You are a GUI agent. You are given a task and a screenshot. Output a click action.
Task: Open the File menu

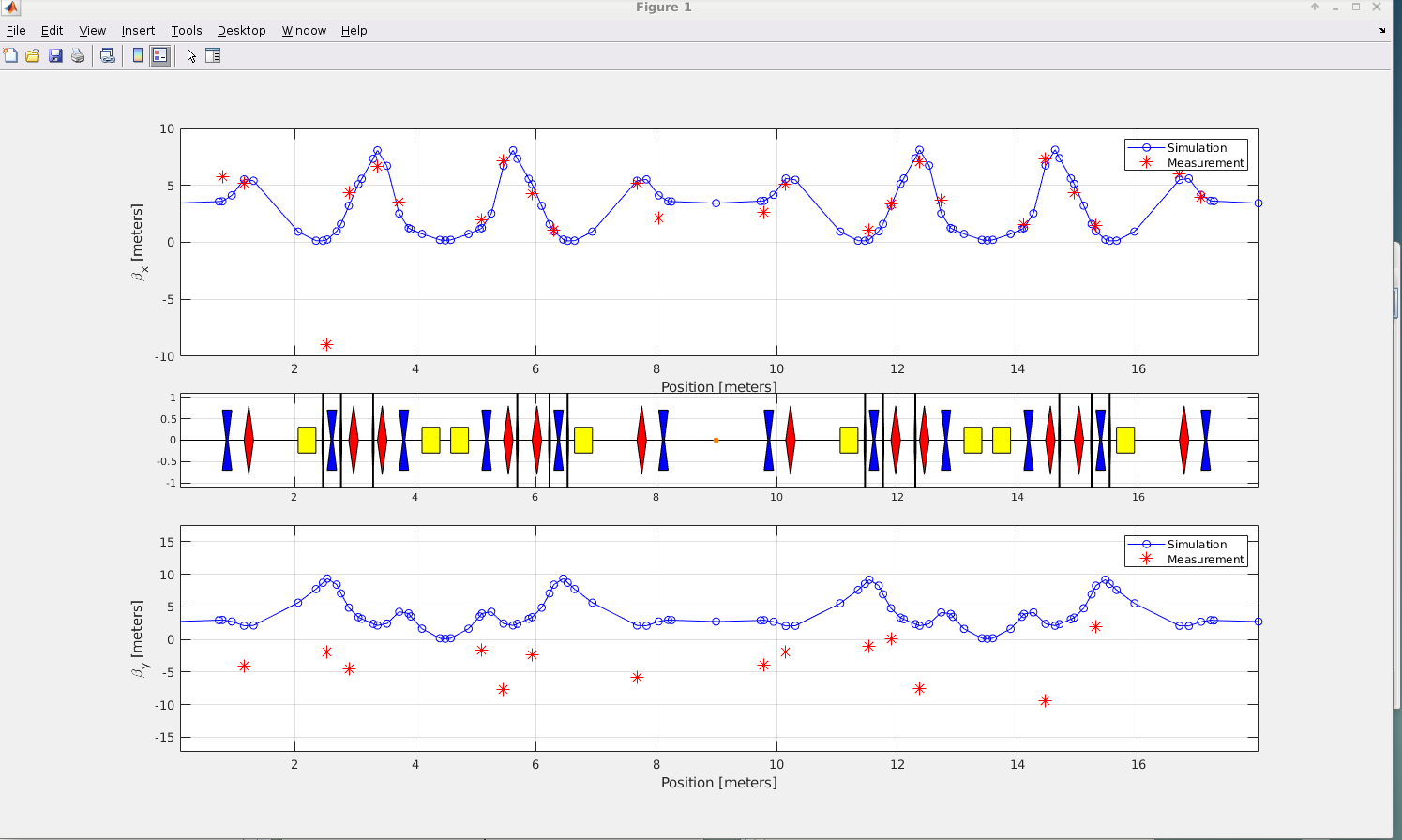16,31
